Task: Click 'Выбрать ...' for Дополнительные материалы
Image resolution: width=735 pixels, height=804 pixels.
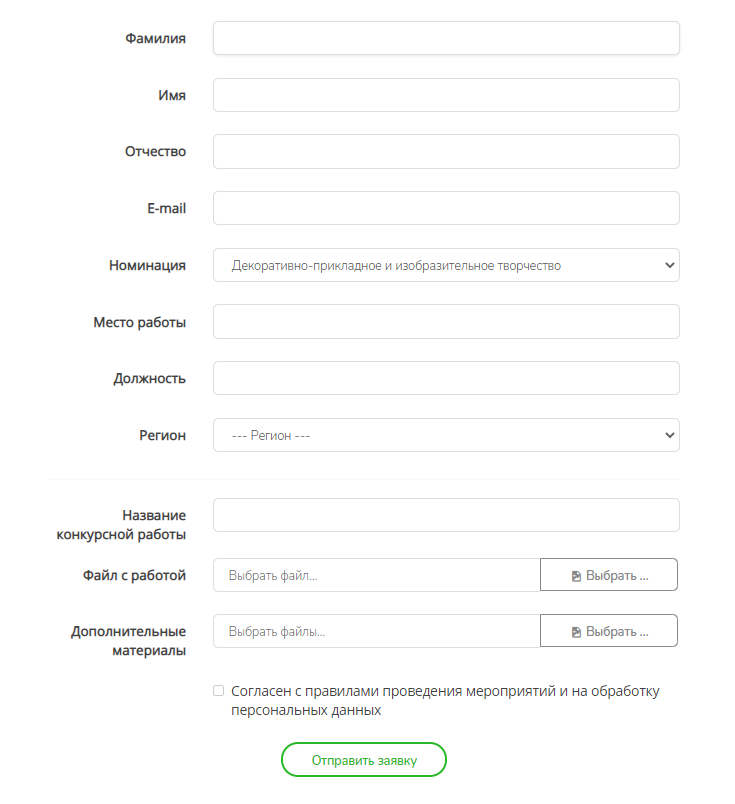Action: tap(609, 631)
